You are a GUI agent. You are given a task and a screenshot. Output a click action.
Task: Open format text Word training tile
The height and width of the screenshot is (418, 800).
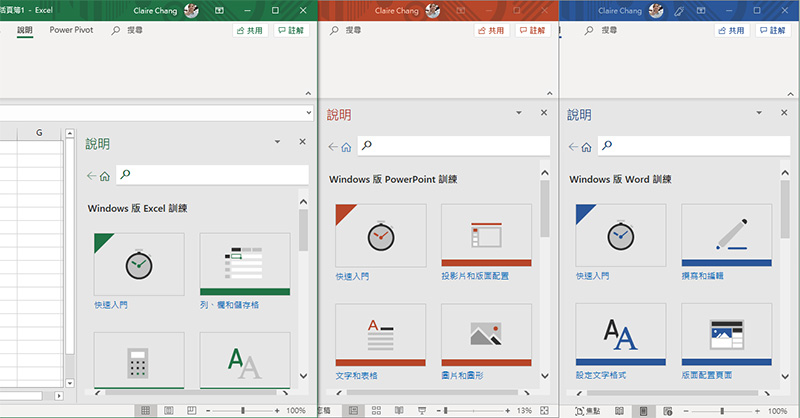pos(620,334)
